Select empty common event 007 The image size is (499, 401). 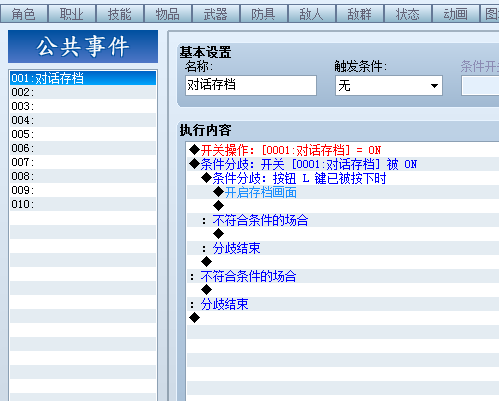click(83, 162)
